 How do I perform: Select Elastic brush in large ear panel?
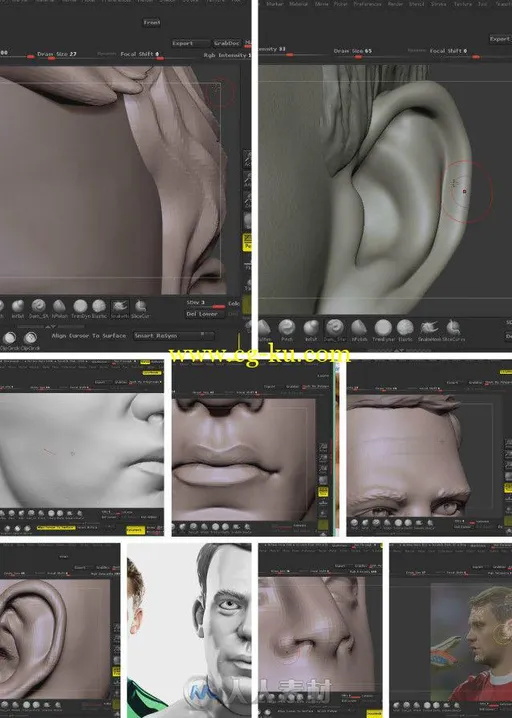point(405,330)
